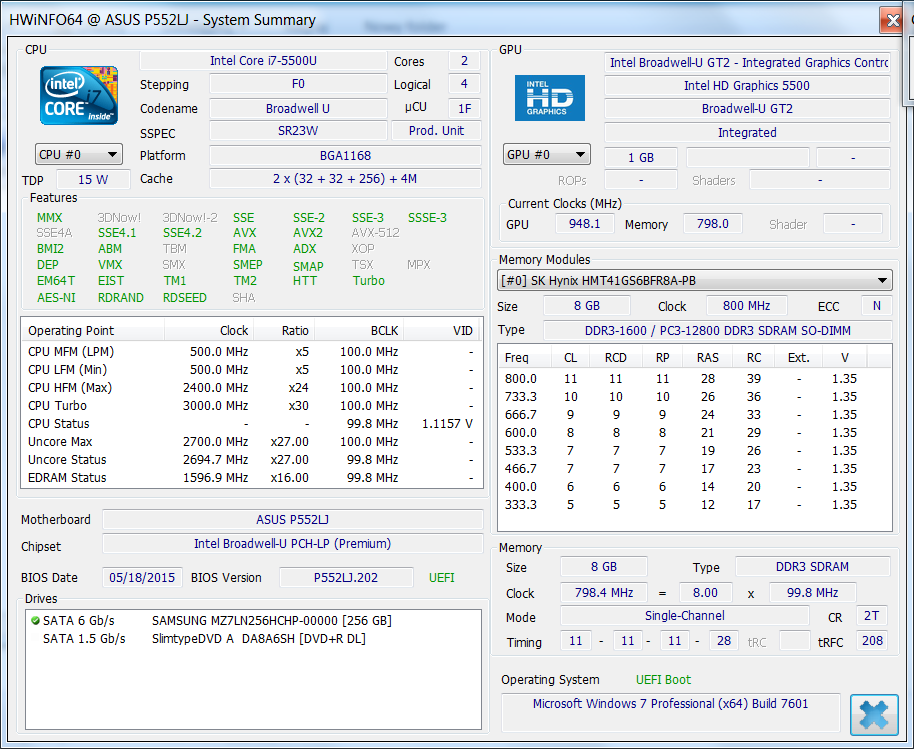This screenshot has height=749, width=914.
Task: Click the 666.7 frequency timing row
Action: (694, 415)
